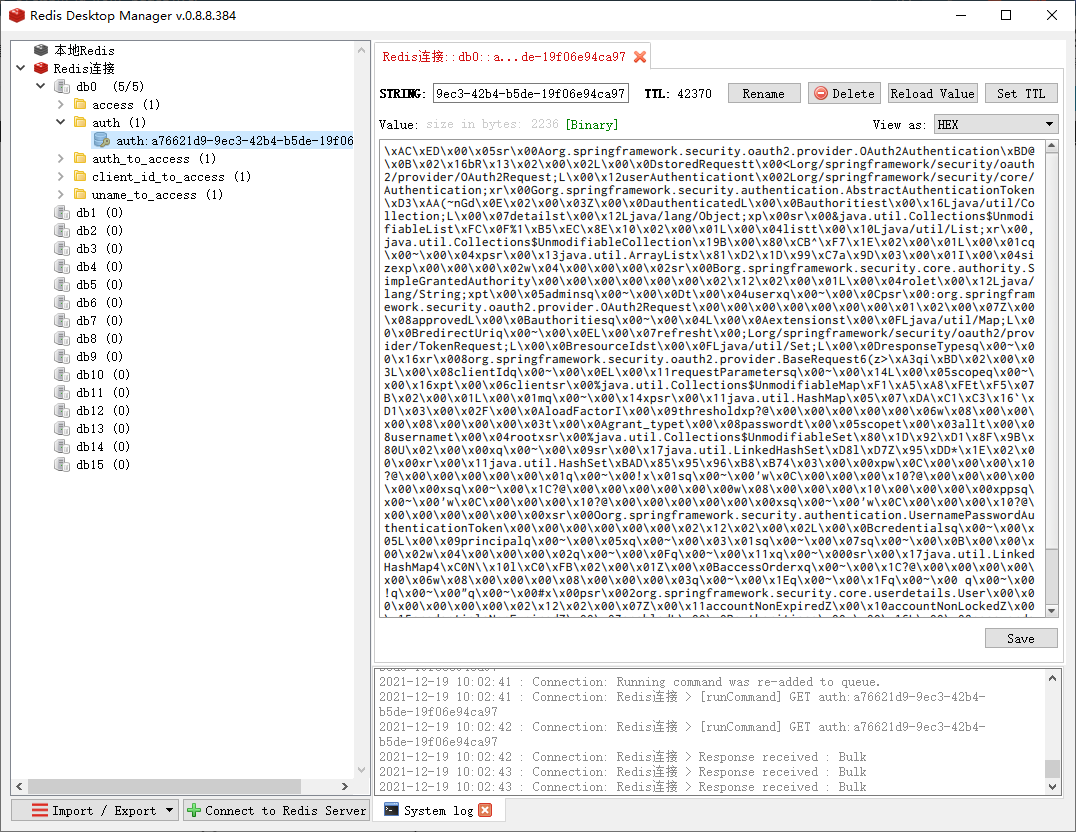Image resolution: width=1076 pixels, height=832 pixels.
Task: Click the red Redis连接 server icon
Action: coord(41,68)
